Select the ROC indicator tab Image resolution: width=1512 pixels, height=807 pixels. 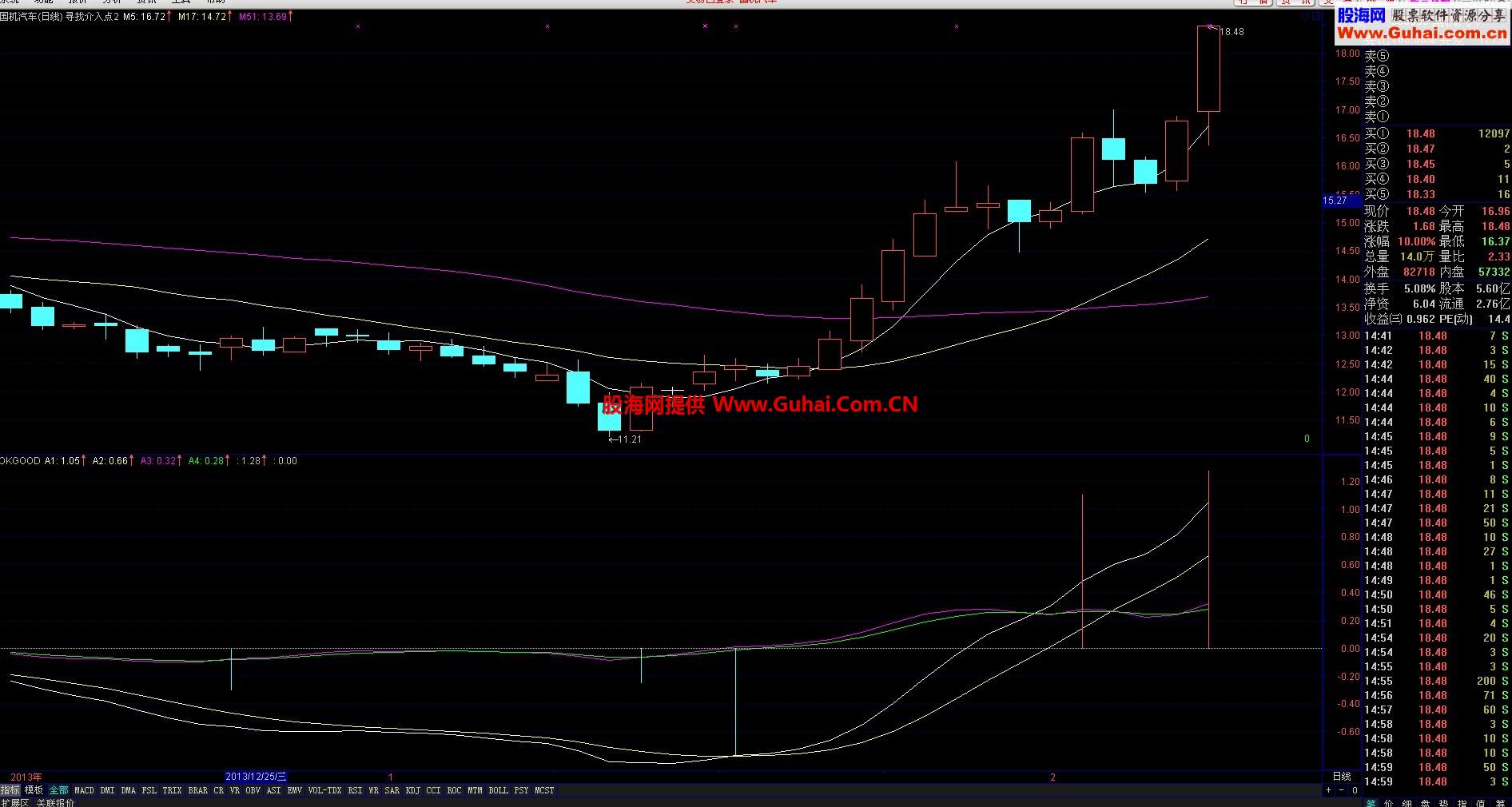(454, 790)
